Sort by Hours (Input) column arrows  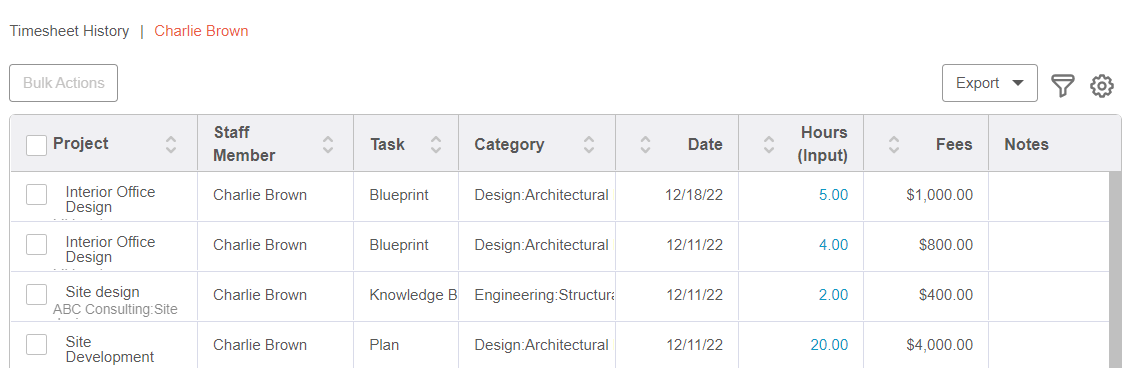[769, 144]
